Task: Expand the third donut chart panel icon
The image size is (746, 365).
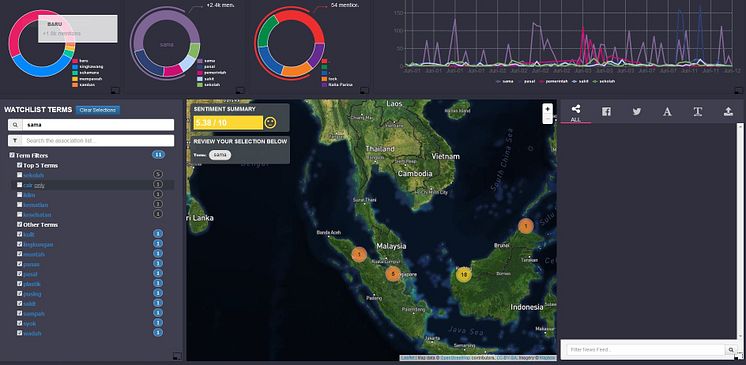Action: pos(364,90)
